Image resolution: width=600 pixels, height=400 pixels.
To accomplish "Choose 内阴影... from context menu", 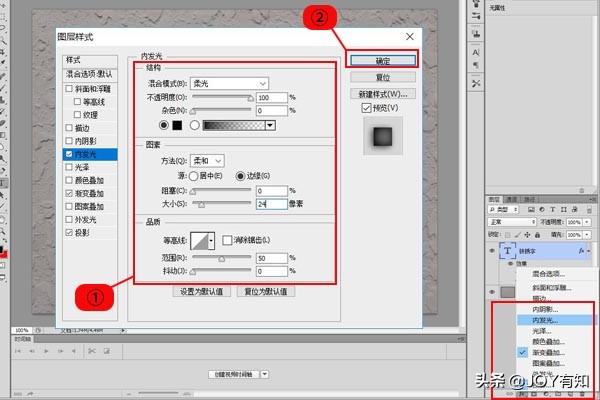I will [x=545, y=309].
